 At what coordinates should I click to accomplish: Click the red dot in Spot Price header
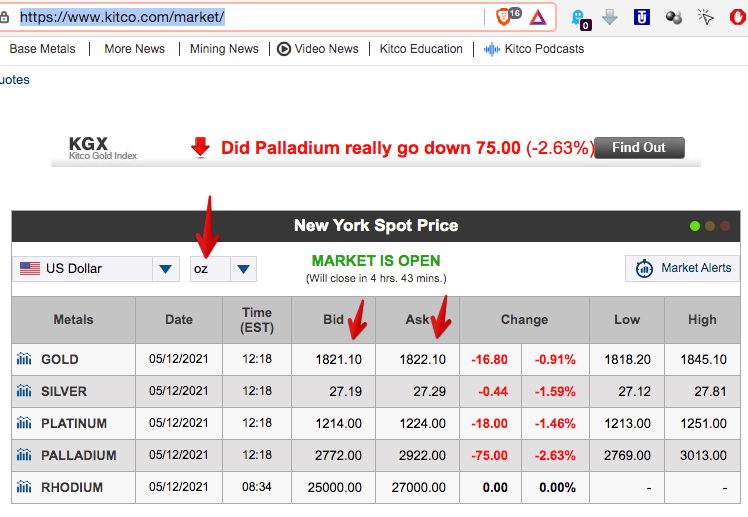[725, 226]
